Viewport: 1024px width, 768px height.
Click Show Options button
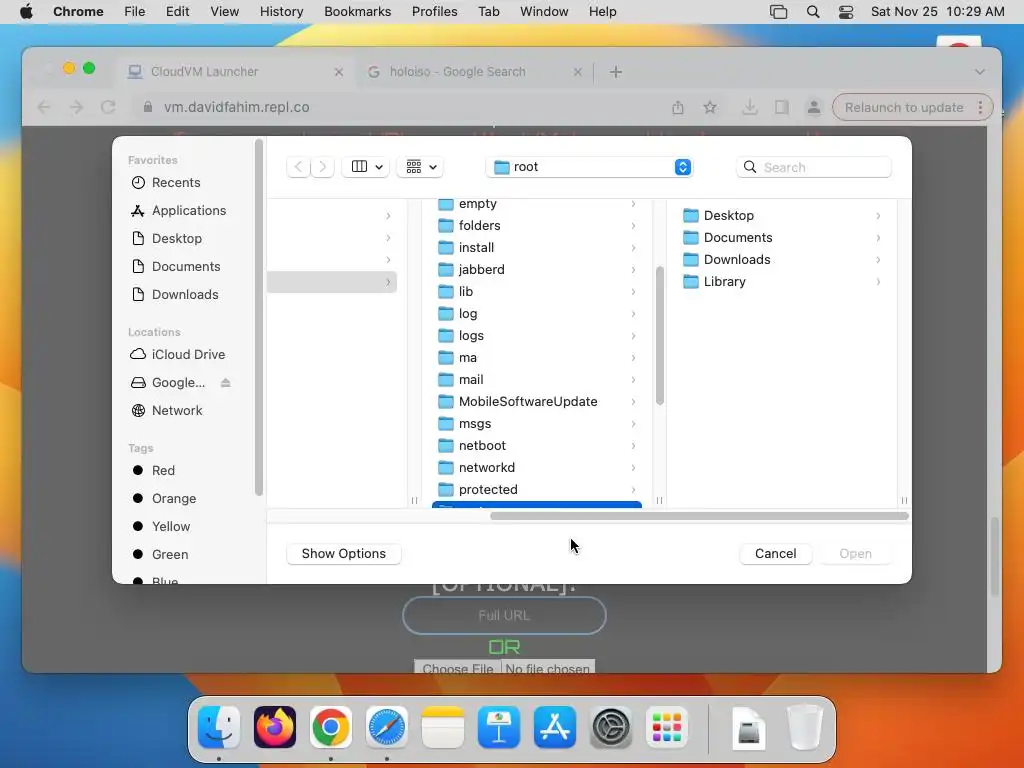pyautogui.click(x=344, y=554)
